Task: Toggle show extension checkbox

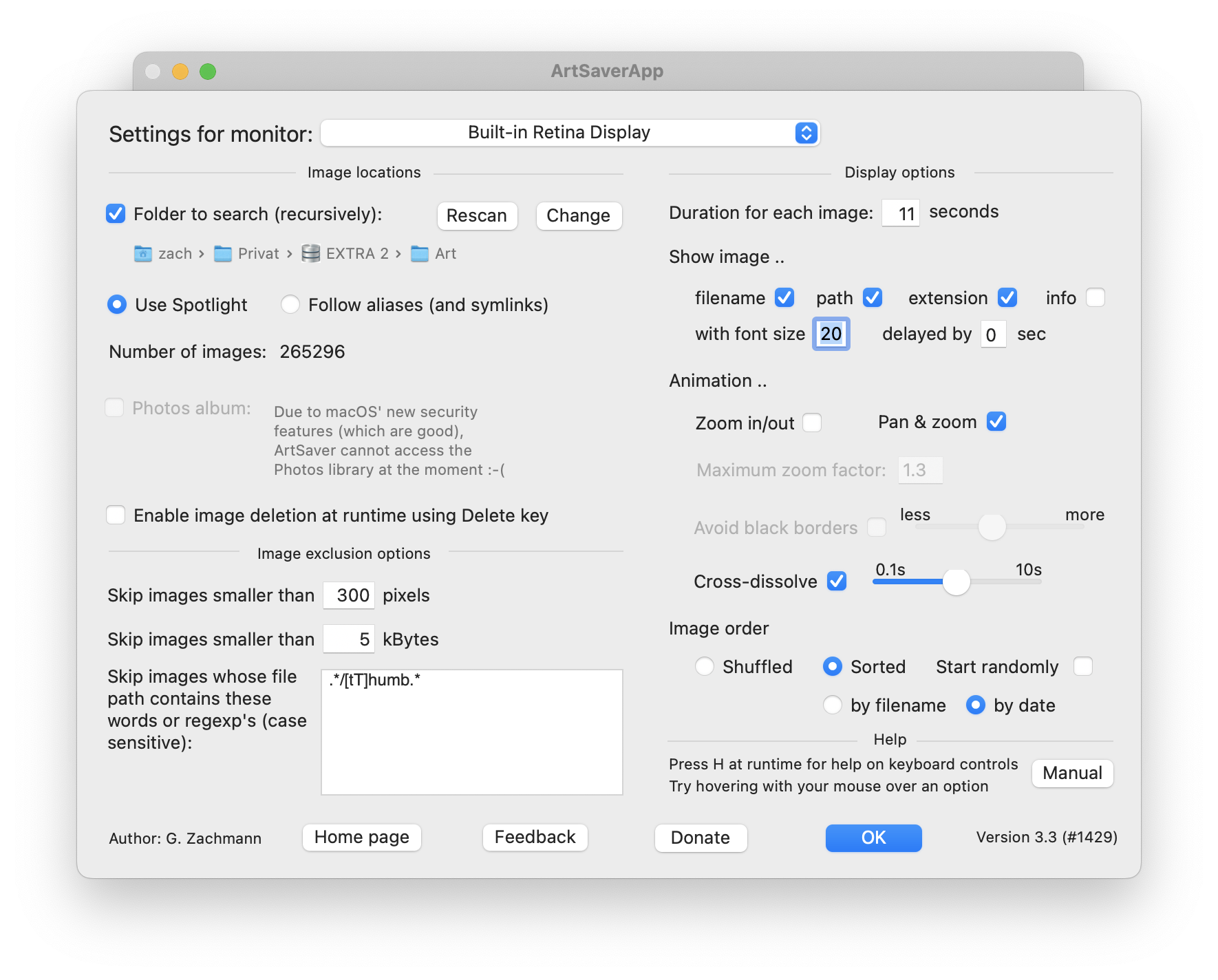Action: point(1007,297)
